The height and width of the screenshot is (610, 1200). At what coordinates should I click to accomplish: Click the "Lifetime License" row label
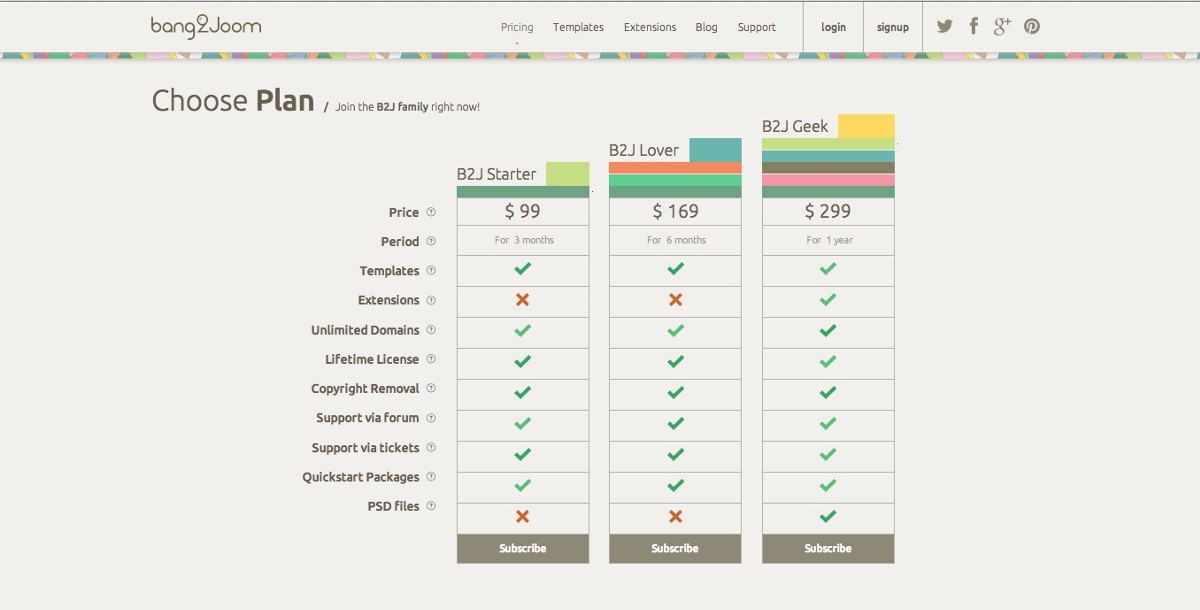click(372, 359)
